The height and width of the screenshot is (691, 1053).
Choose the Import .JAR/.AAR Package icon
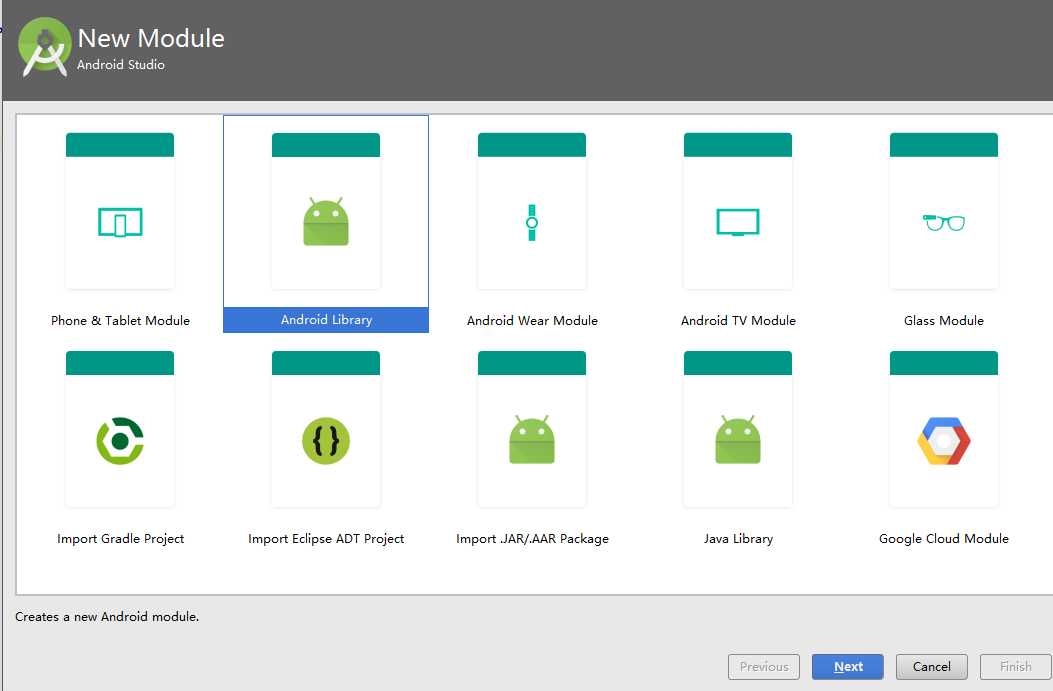tap(532, 440)
